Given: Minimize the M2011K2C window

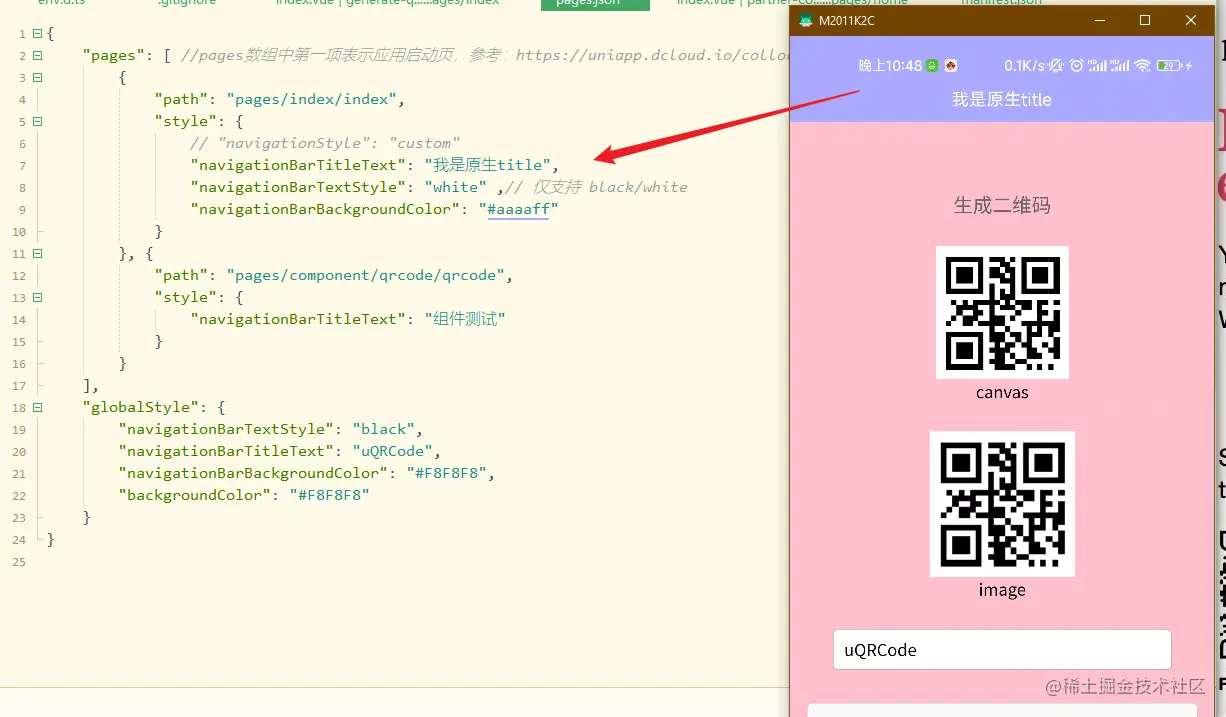Looking at the screenshot, I should [x=1099, y=20].
